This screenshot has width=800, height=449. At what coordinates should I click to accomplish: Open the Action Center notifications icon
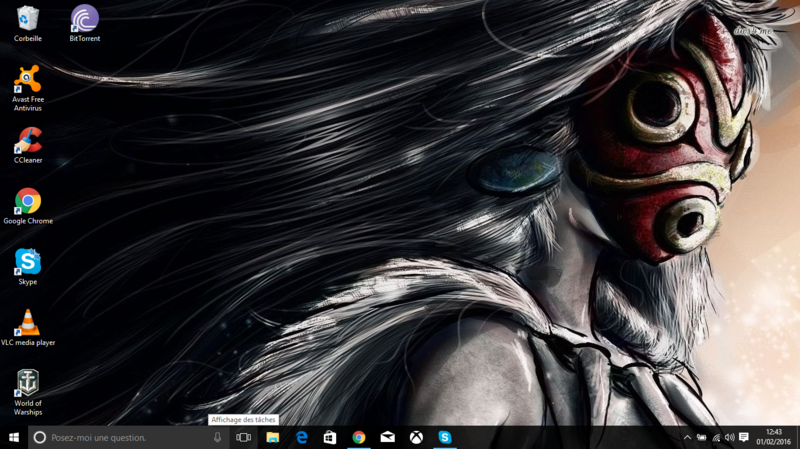click(x=744, y=438)
